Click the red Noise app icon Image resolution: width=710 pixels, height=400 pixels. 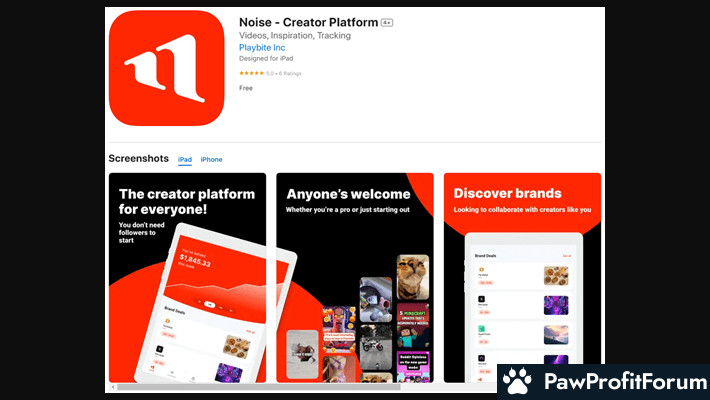(166, 68)
